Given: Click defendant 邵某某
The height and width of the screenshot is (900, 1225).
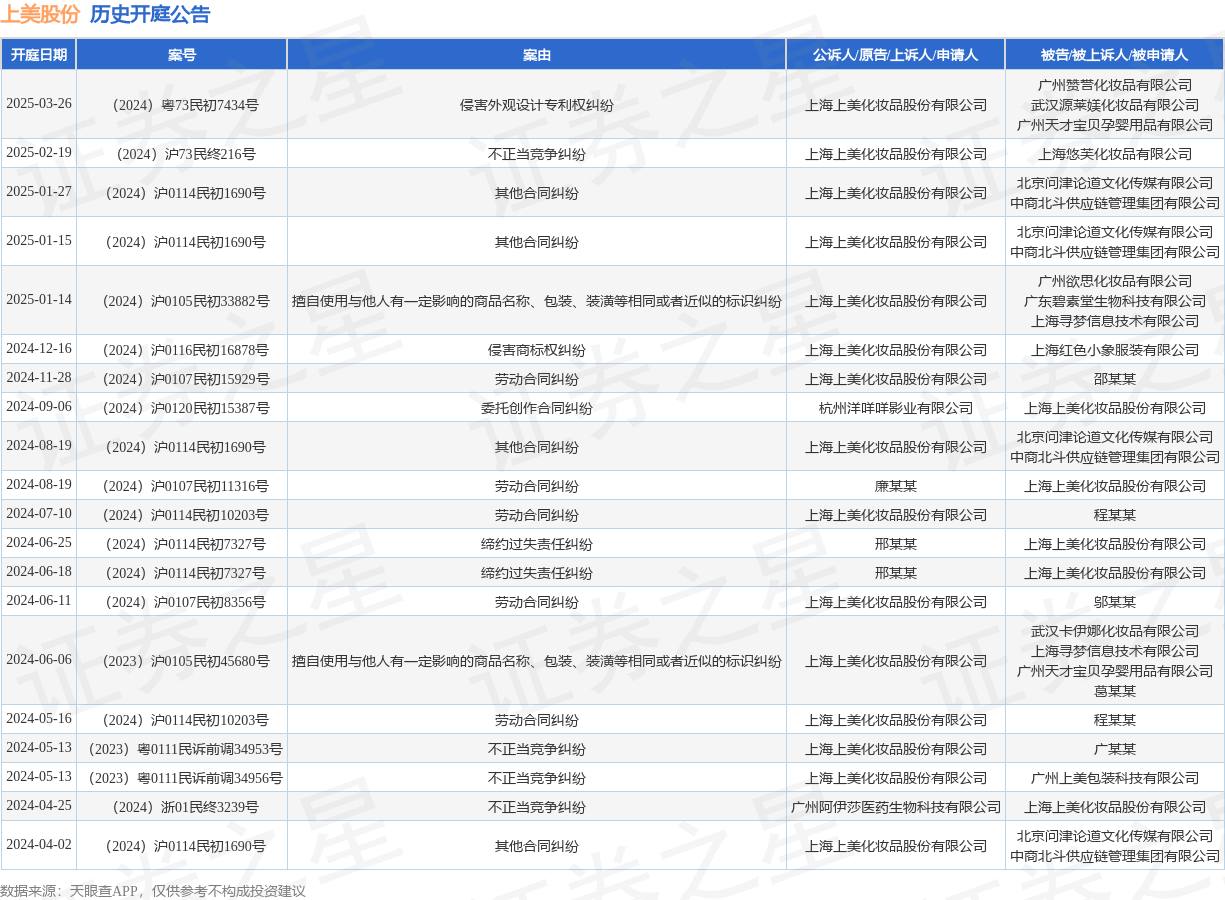Looking at the screenshot, I should [1115, 379].
